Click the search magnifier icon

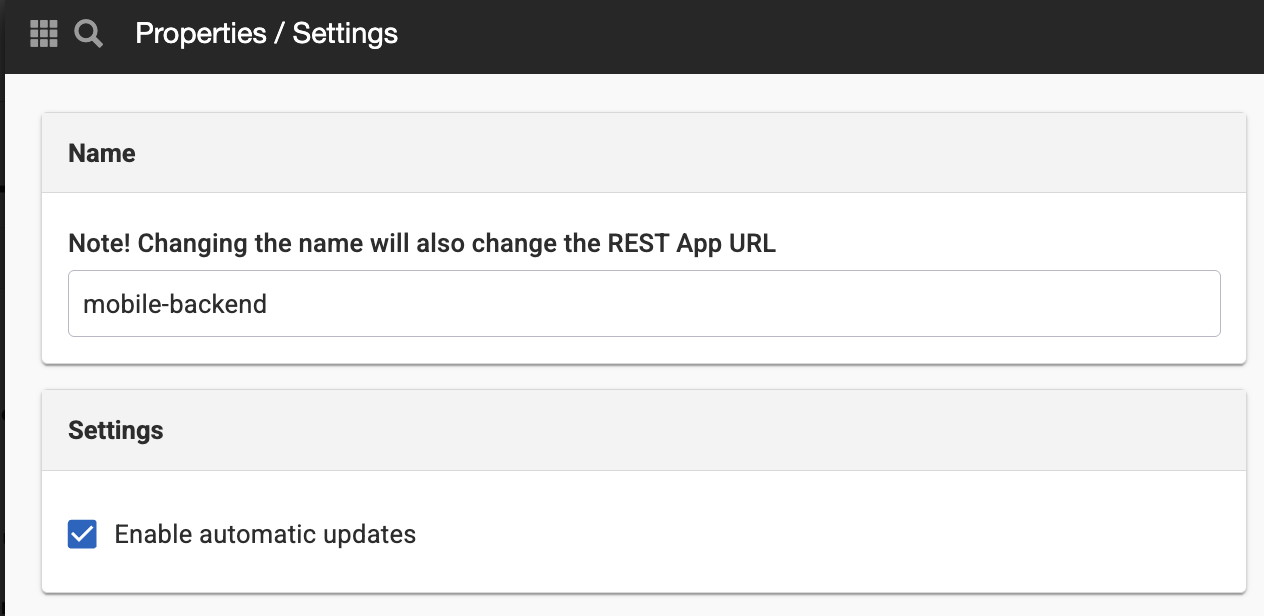[x=89, y=35]
